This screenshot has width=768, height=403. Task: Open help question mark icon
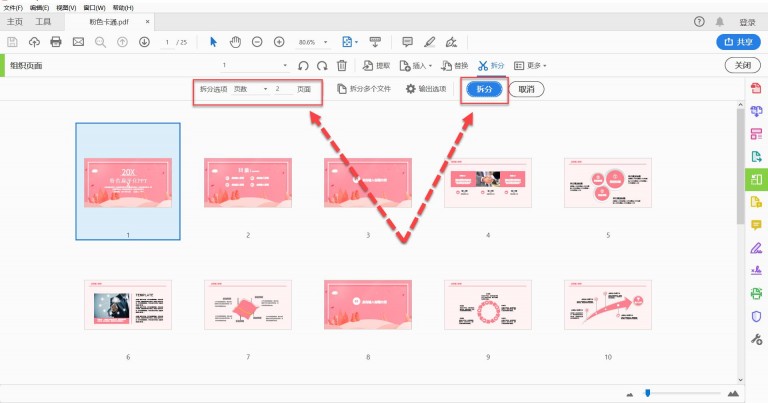click(699, 22)
